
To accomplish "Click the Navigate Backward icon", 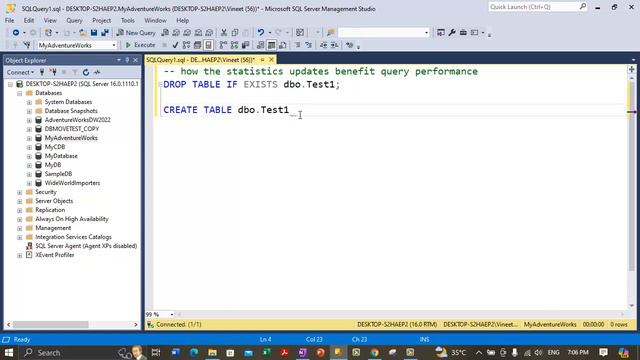I will pos(16,33).
